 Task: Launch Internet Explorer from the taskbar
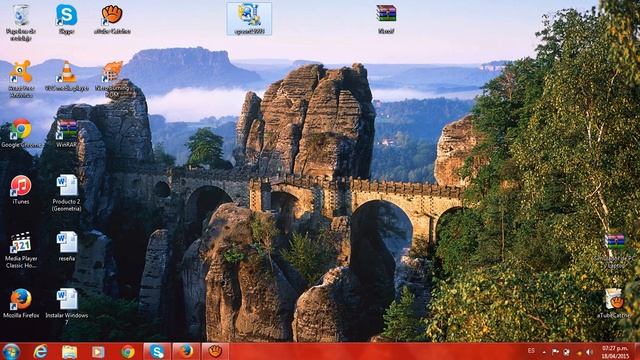[x=40, y=351]
